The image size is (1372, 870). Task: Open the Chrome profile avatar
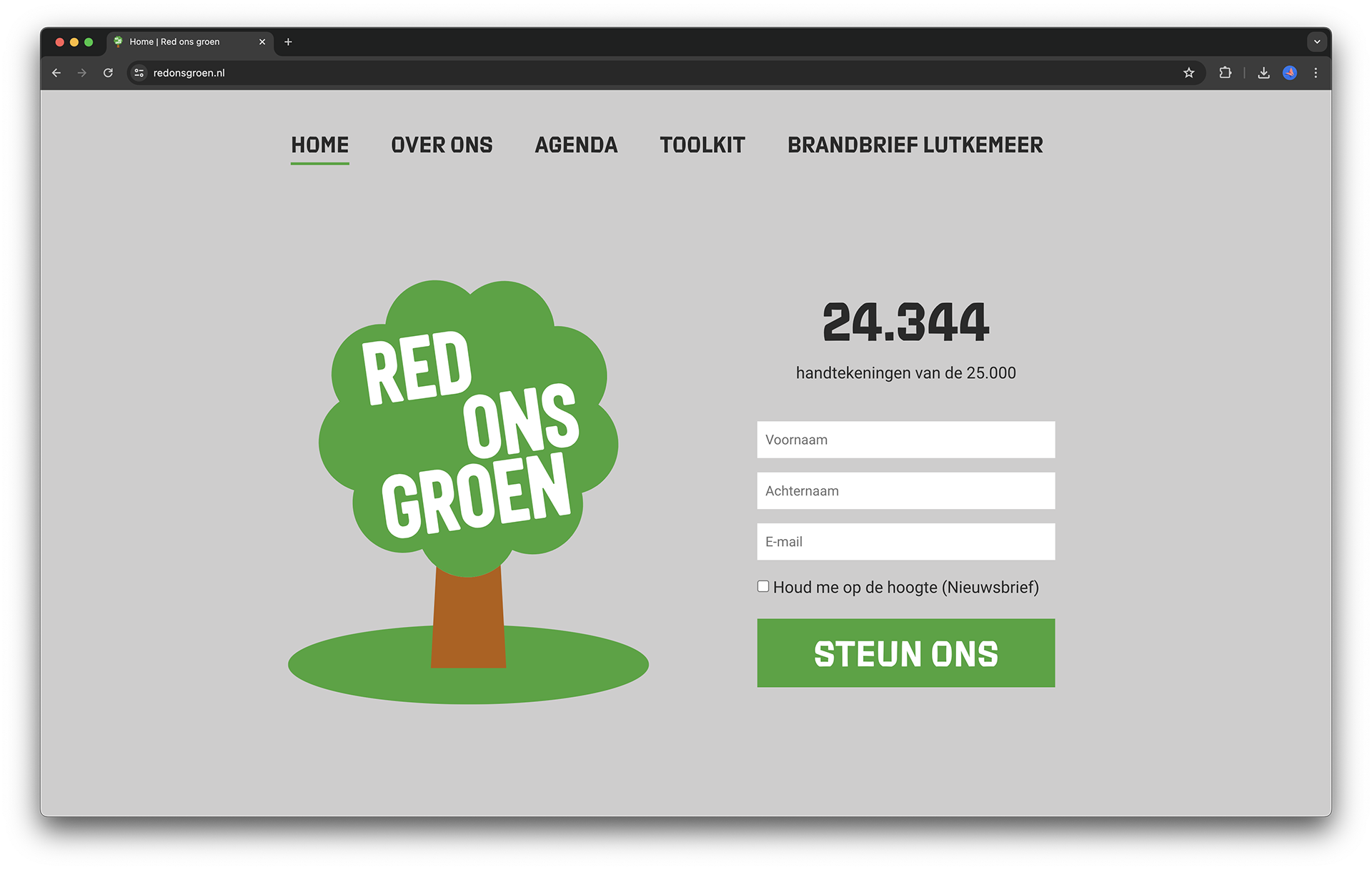coord(1290,73)
